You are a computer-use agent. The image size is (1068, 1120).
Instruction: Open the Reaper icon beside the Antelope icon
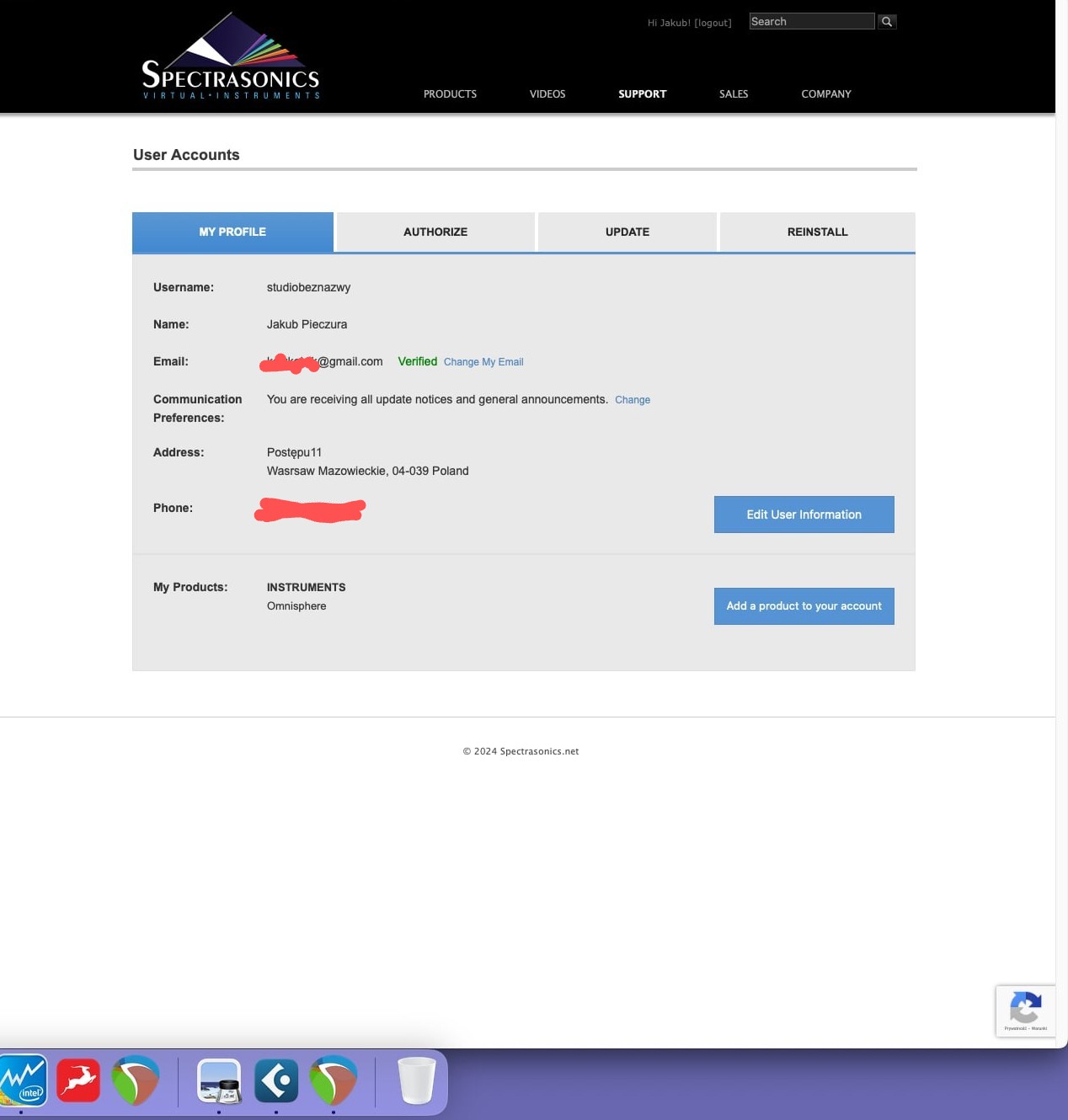point(136,1080)
